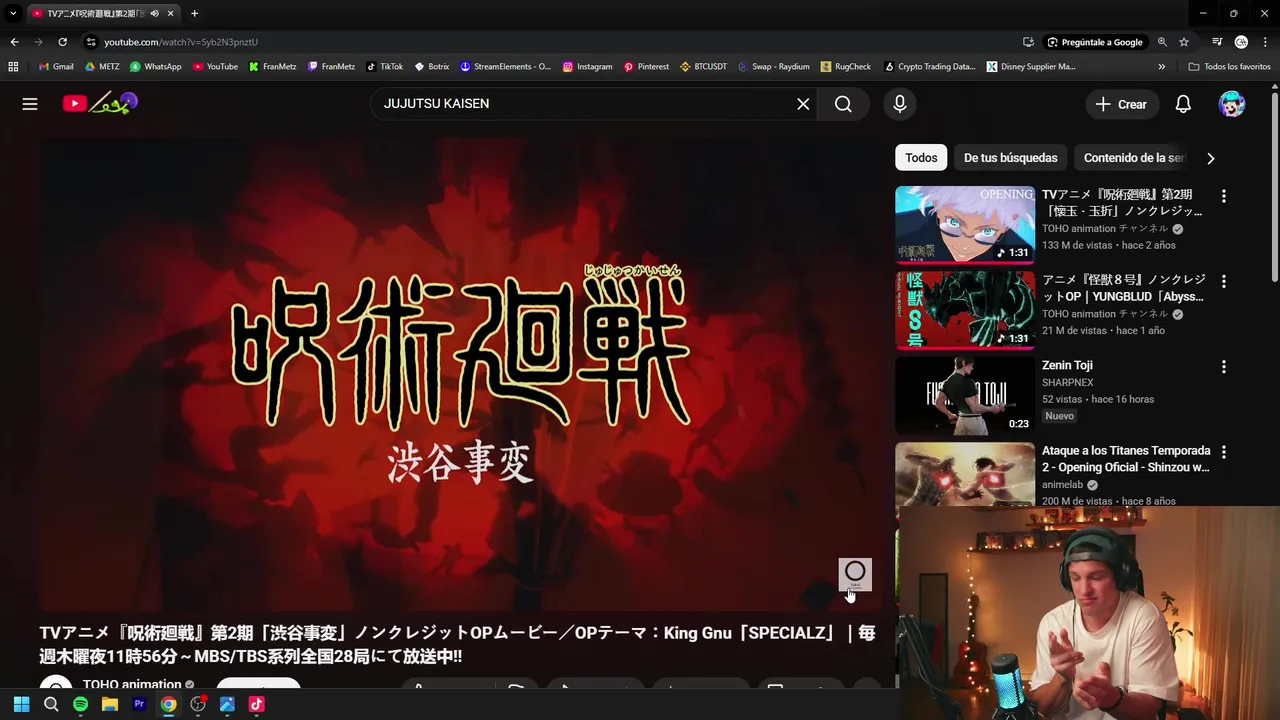Mute tab via speaker icon

154,13
